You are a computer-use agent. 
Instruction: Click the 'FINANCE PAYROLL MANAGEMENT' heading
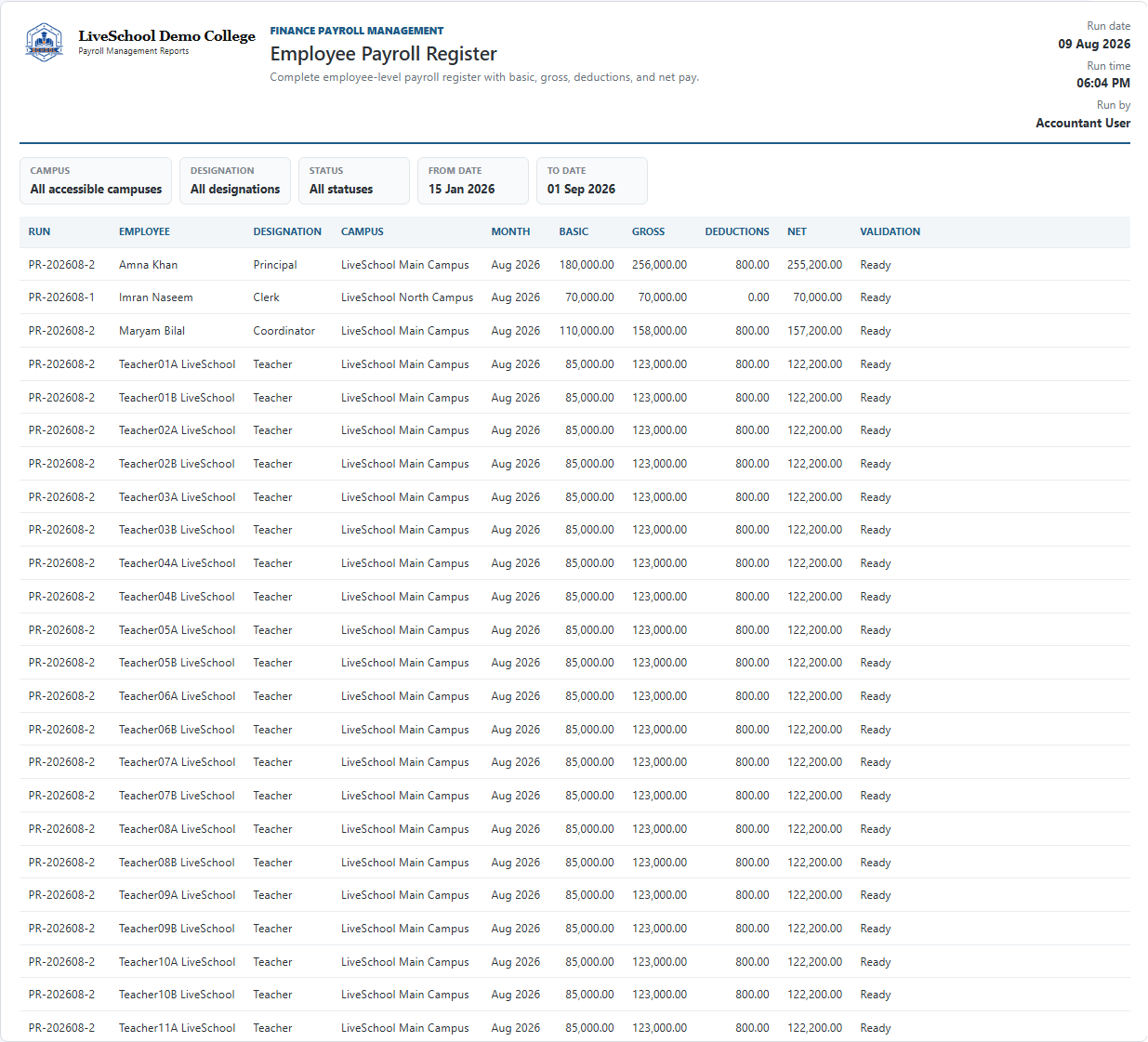pyautogui.click(x=357, y=31)
